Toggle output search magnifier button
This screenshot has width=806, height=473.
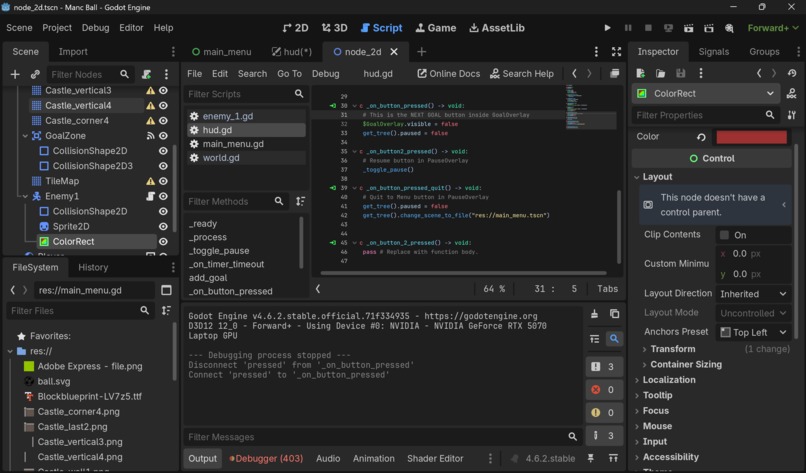(x=614, y=339)
